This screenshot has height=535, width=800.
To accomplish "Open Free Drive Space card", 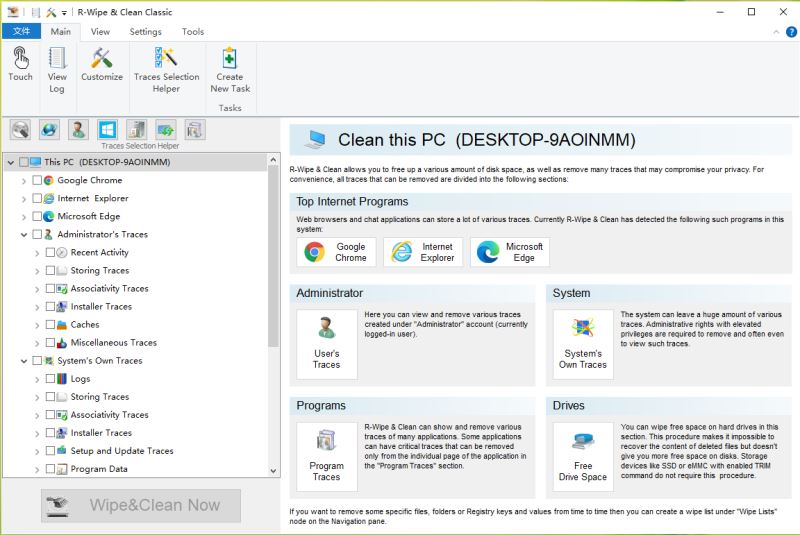I will 583,456.
